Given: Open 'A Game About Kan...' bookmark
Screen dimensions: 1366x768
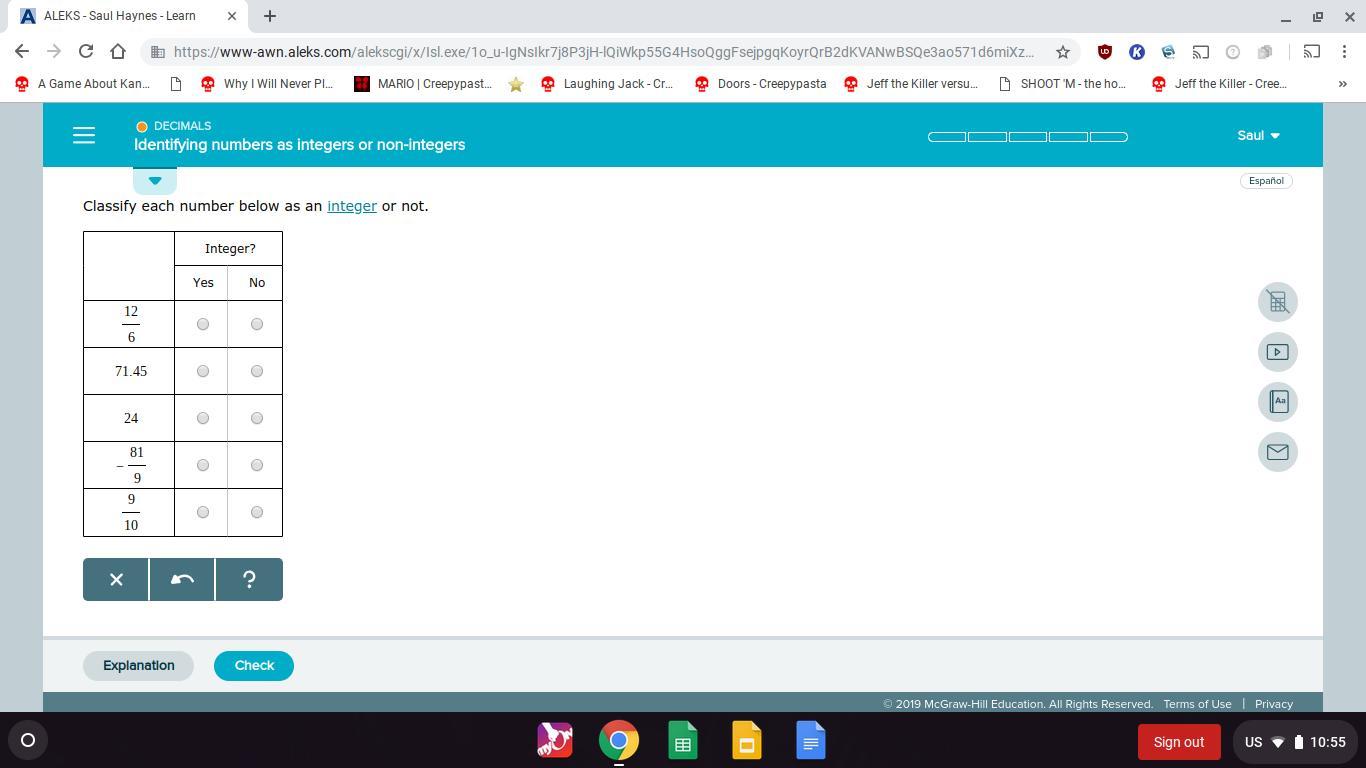Looking at the screenshot, I should tap(82, 84).
